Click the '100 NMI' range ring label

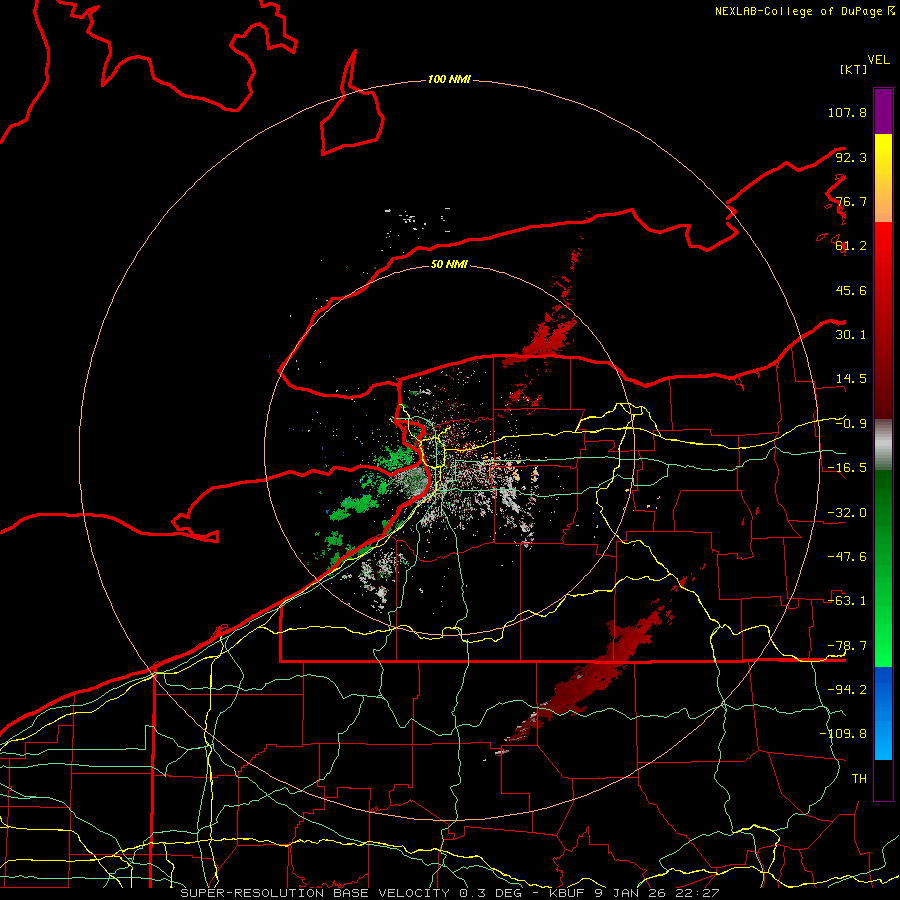(x=449, y=79)
